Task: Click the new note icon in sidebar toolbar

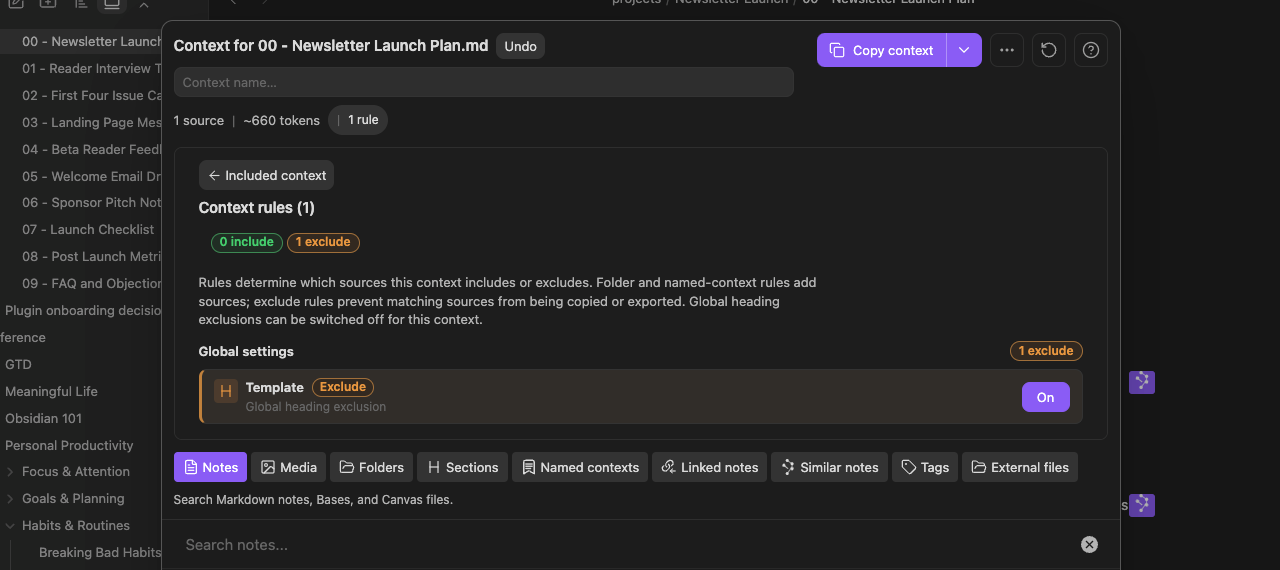Action: click(x=16, y=4)
